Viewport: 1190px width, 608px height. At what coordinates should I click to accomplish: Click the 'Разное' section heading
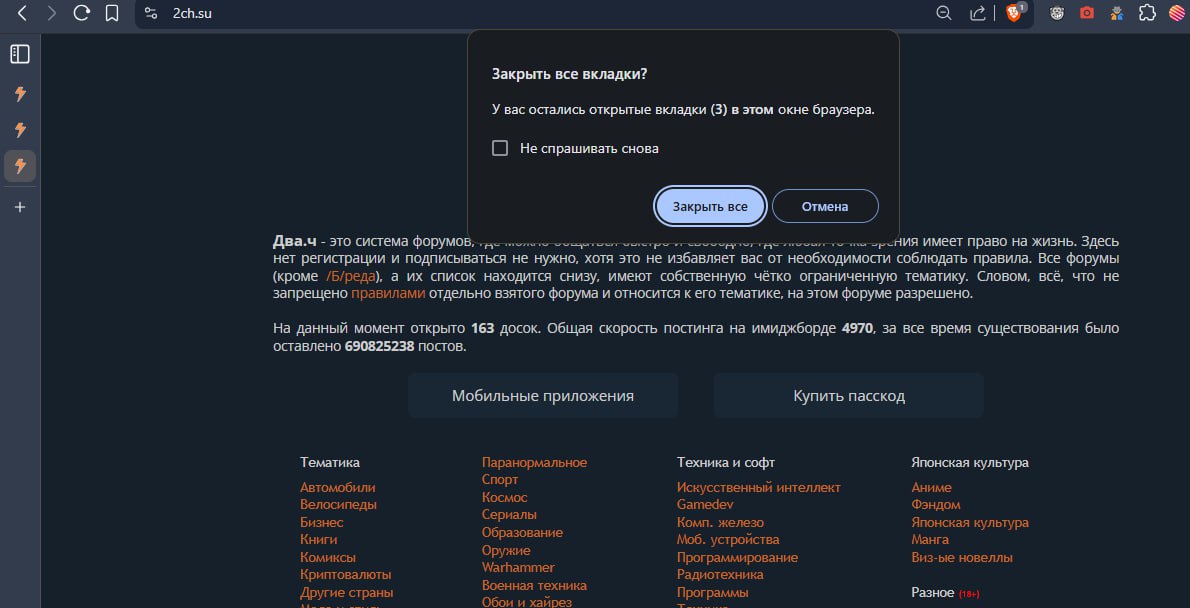click(932, 593)
